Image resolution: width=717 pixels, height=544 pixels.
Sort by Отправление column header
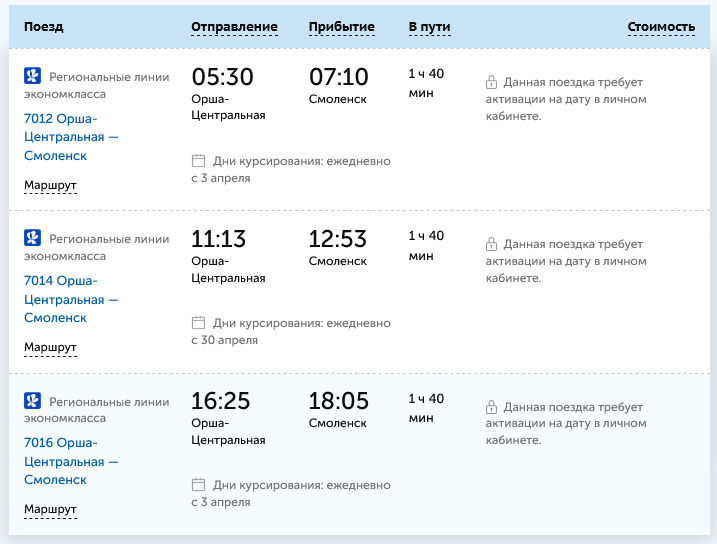[x=234, y=27]
